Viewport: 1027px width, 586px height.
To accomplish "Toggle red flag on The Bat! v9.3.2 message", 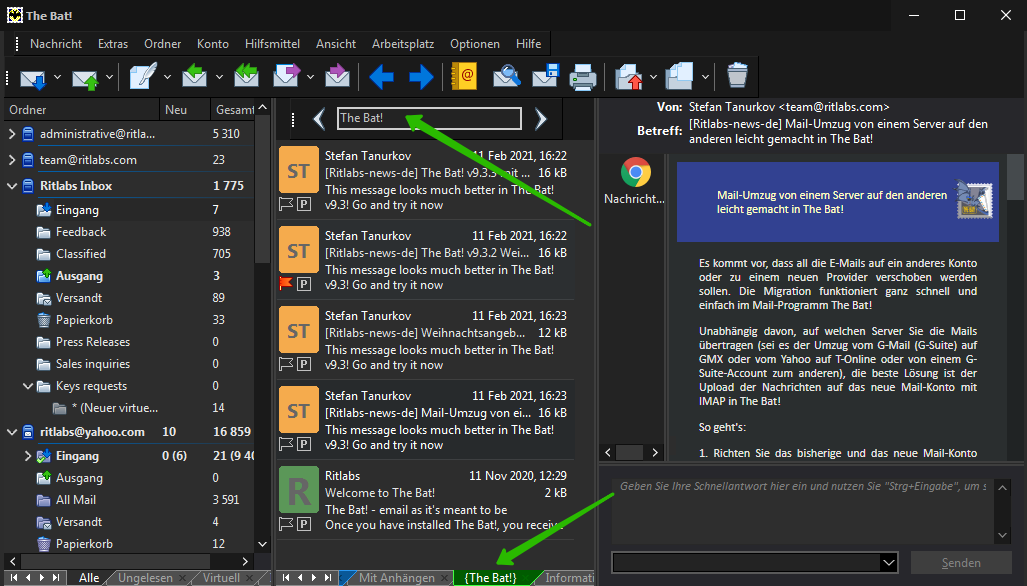I will (286, 284).
